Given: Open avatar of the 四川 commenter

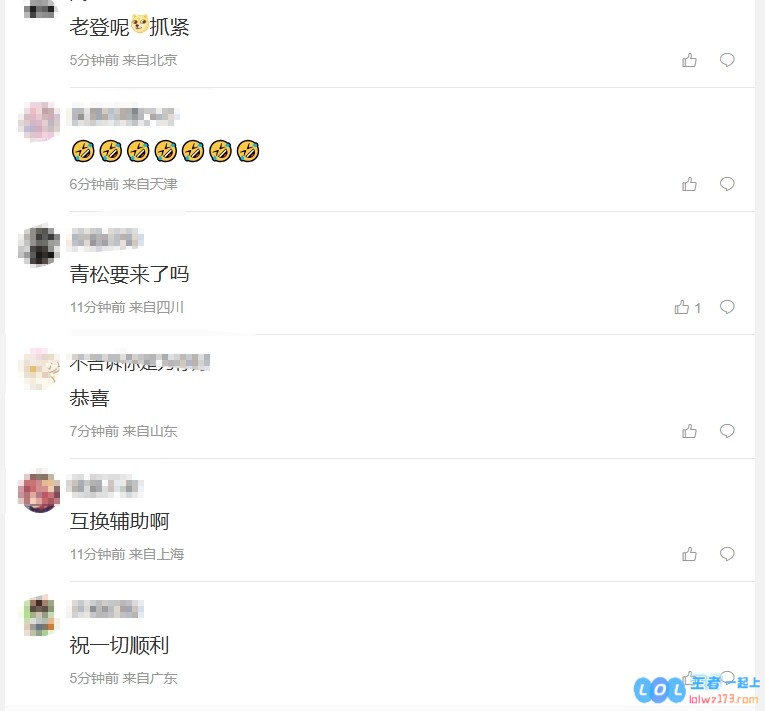Looking at the screenshot, I should click(39, 245).
